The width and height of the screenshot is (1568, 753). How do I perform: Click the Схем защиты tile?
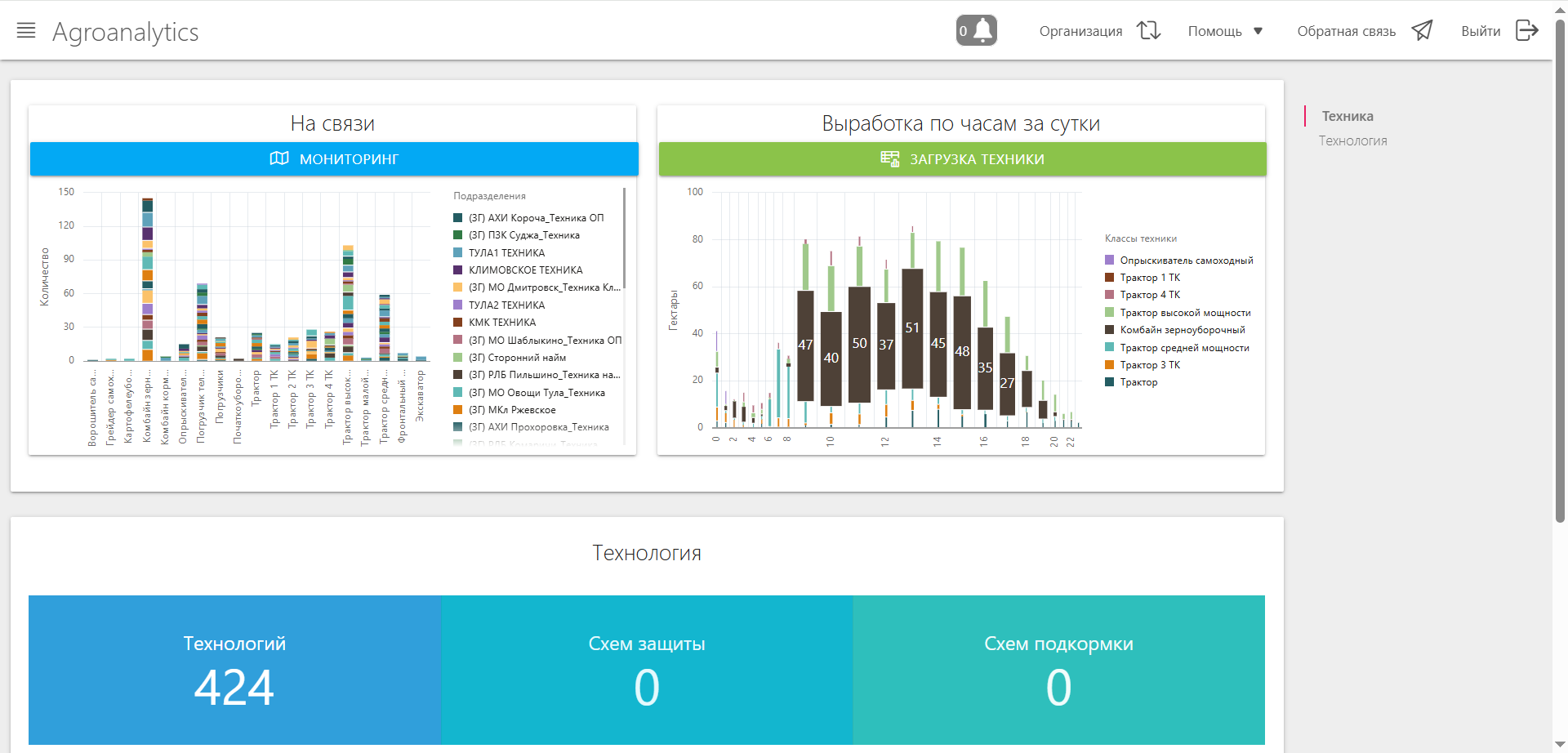647,670
